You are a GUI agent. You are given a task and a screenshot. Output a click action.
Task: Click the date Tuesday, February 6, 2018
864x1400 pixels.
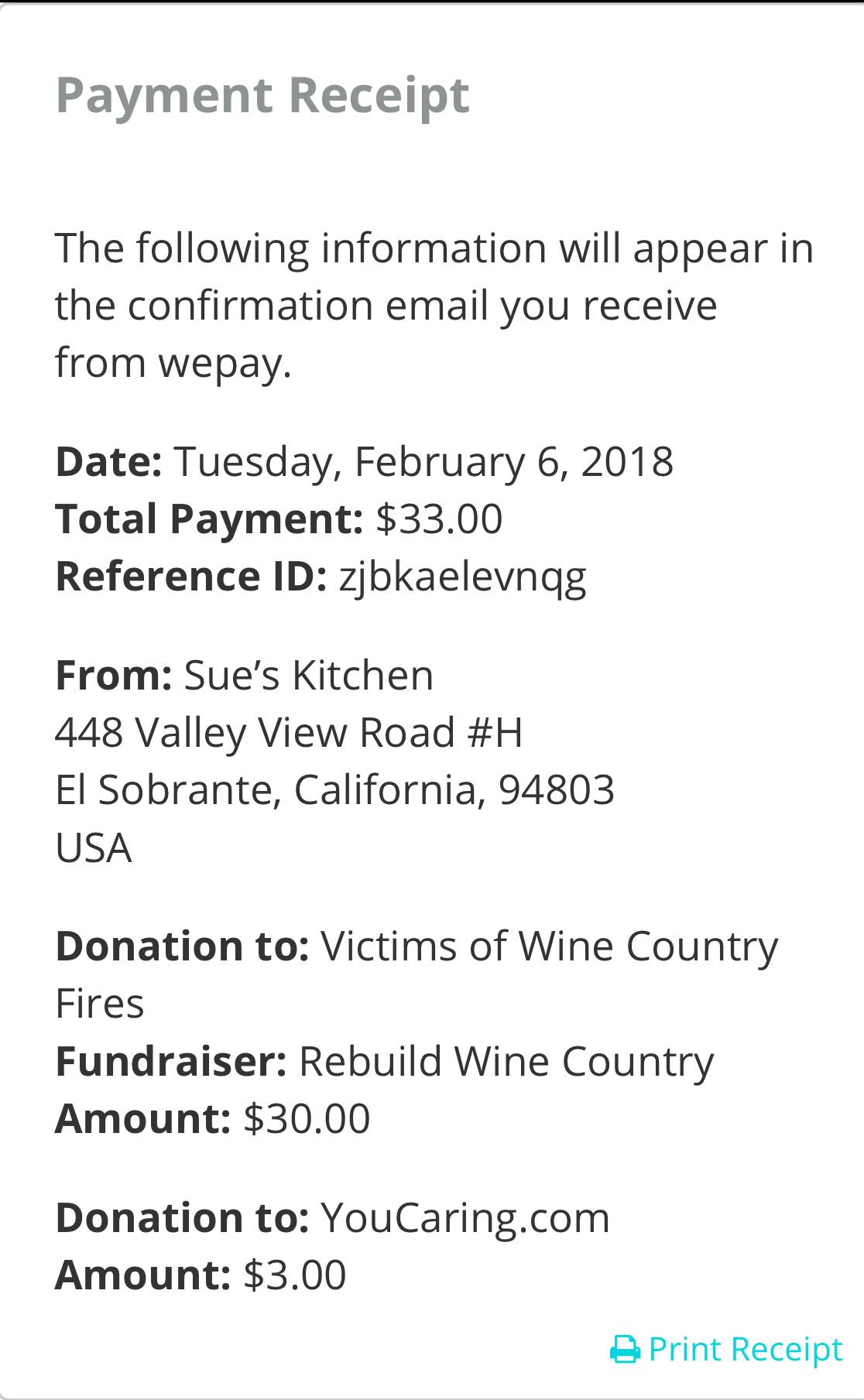pos(423,461)
